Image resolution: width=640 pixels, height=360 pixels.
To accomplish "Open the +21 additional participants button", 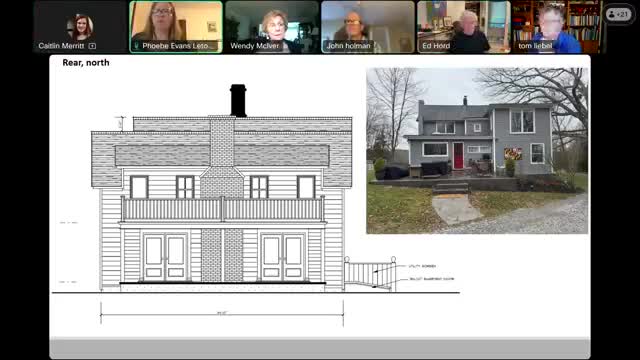I will (x=618, y=14).
